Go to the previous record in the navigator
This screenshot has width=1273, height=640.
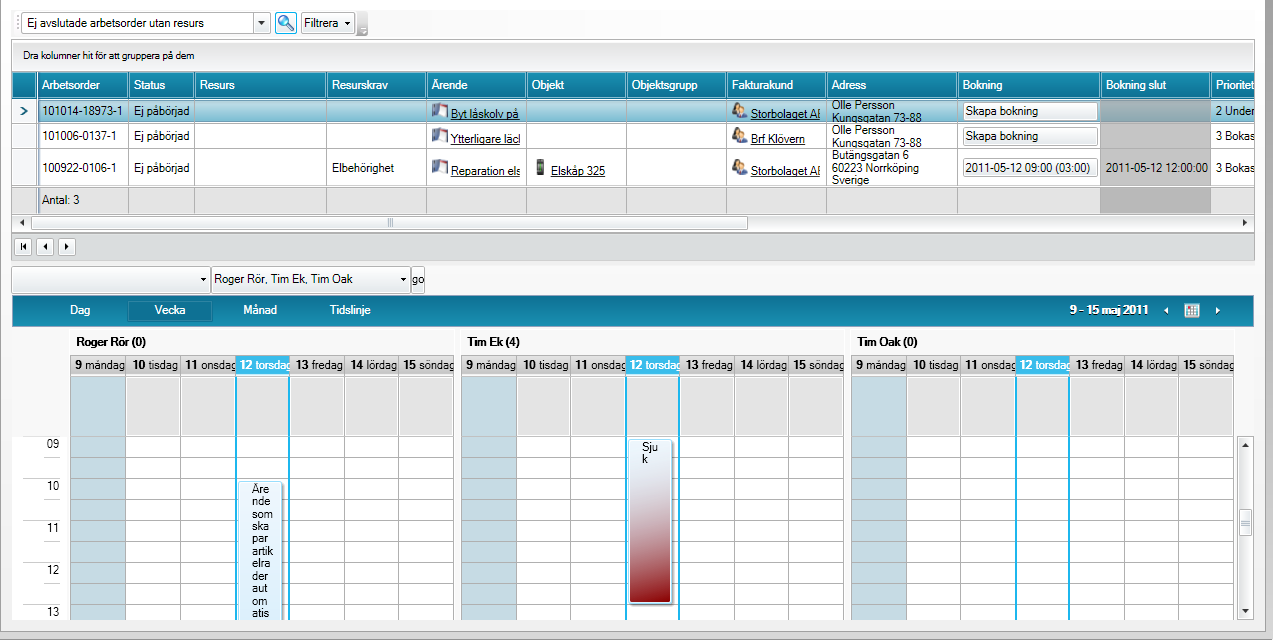click(x=45, y=245)
